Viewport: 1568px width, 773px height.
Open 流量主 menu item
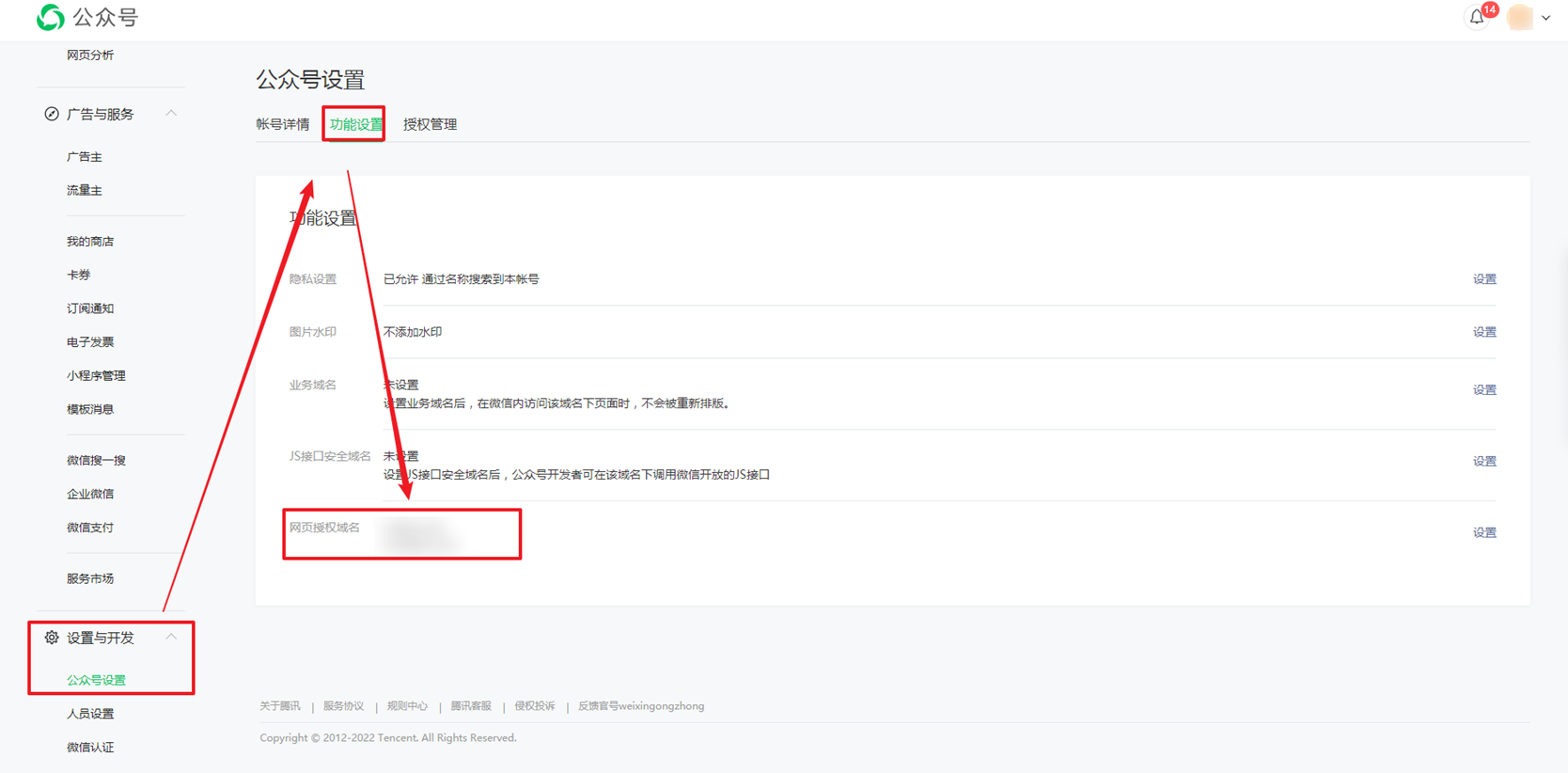pos(85,191)
